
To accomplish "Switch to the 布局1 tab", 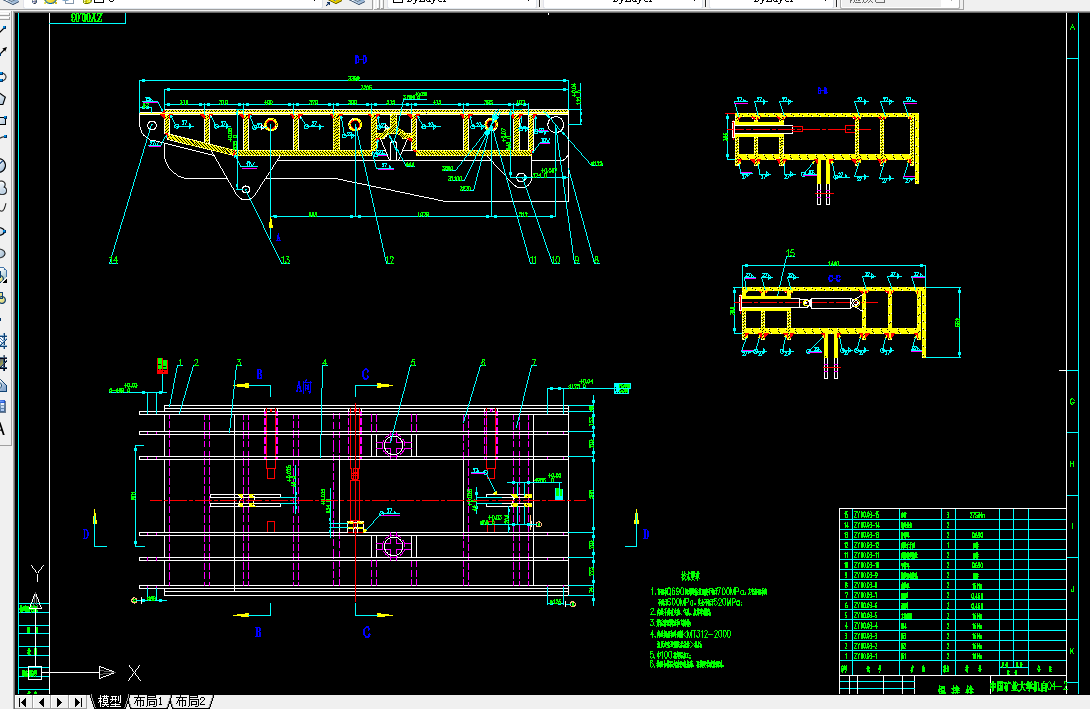I will point(148,702).
